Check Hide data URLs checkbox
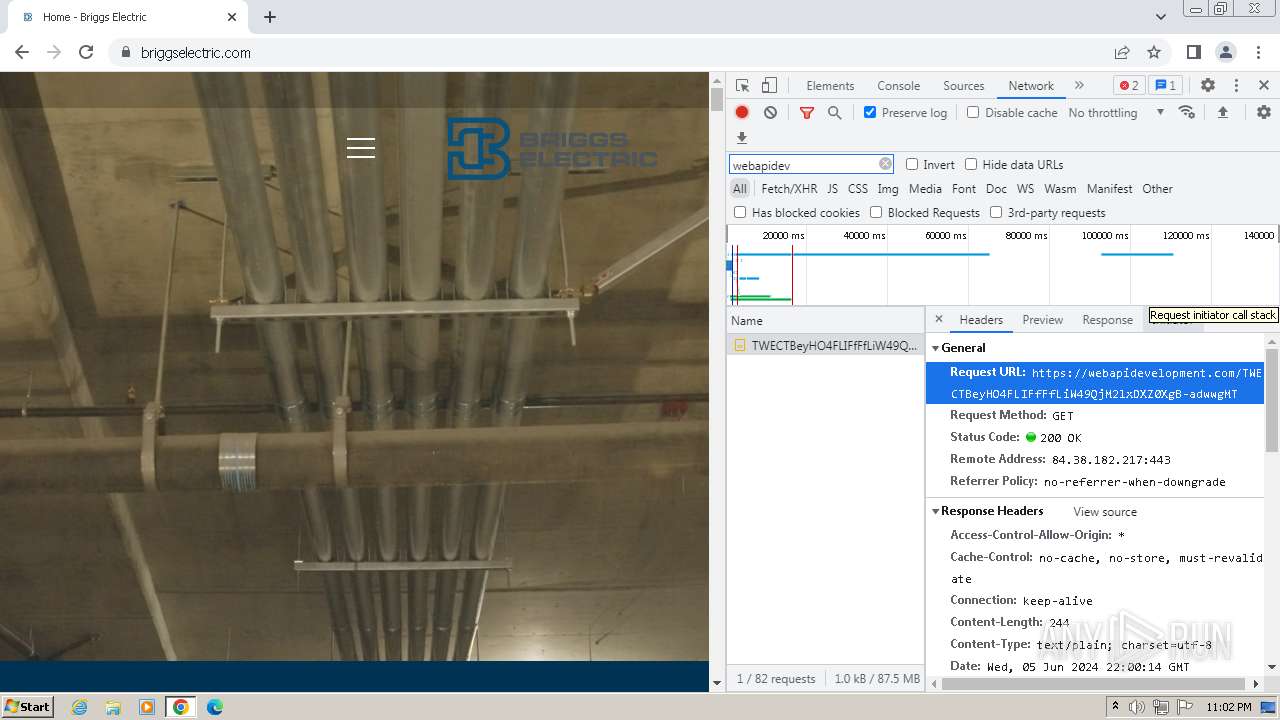Image resolution: width=1280 pixels, height=720 pixels. coord(971,164)
